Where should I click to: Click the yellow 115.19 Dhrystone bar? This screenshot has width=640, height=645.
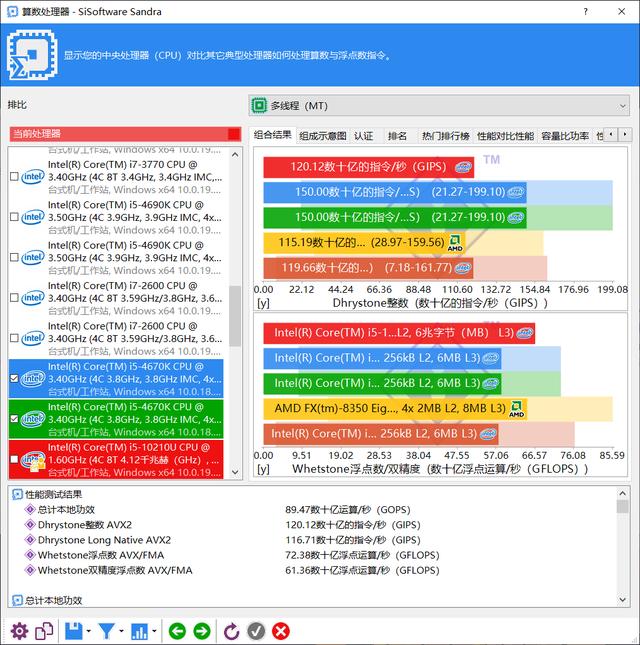coord(364,243)
